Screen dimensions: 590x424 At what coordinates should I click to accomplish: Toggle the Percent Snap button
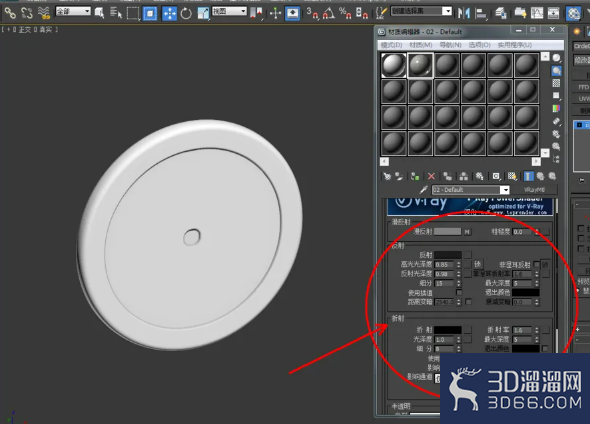tap(345, 13)
